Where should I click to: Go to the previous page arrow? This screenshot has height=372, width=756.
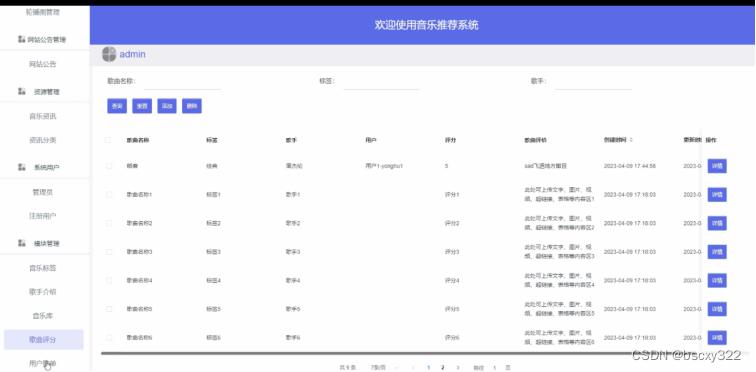point(413,367)
